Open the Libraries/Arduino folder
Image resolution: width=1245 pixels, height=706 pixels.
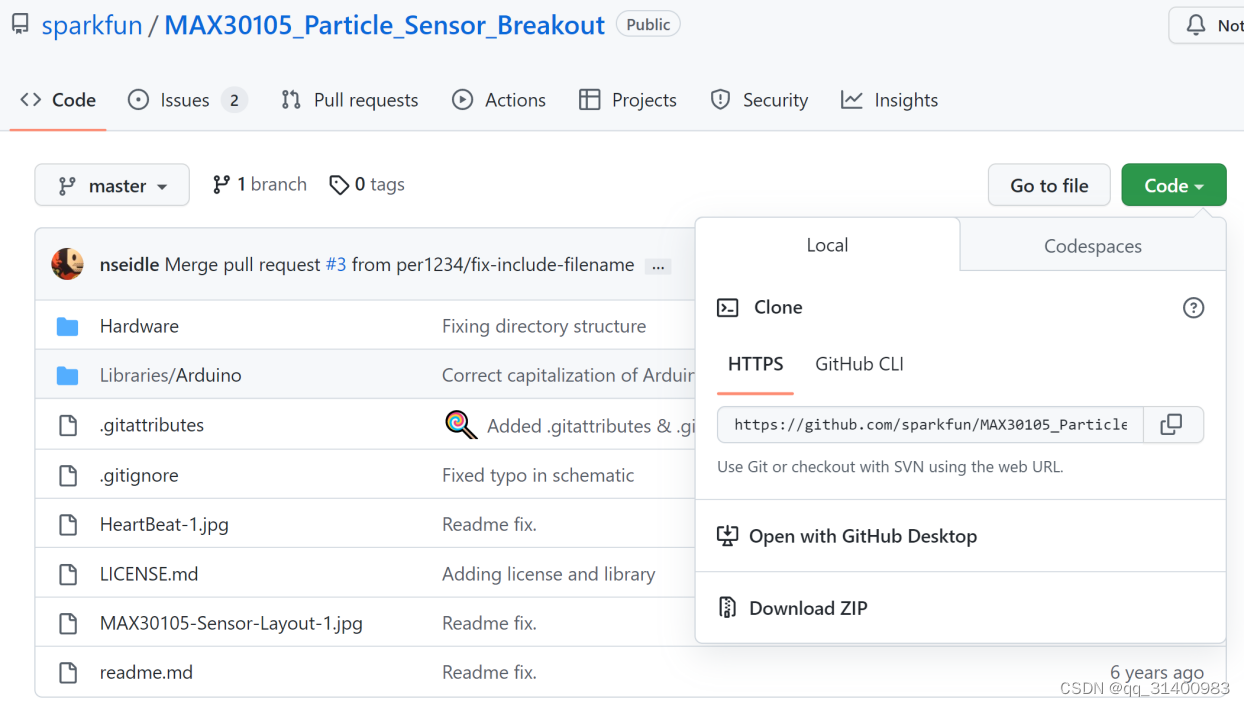171,375
